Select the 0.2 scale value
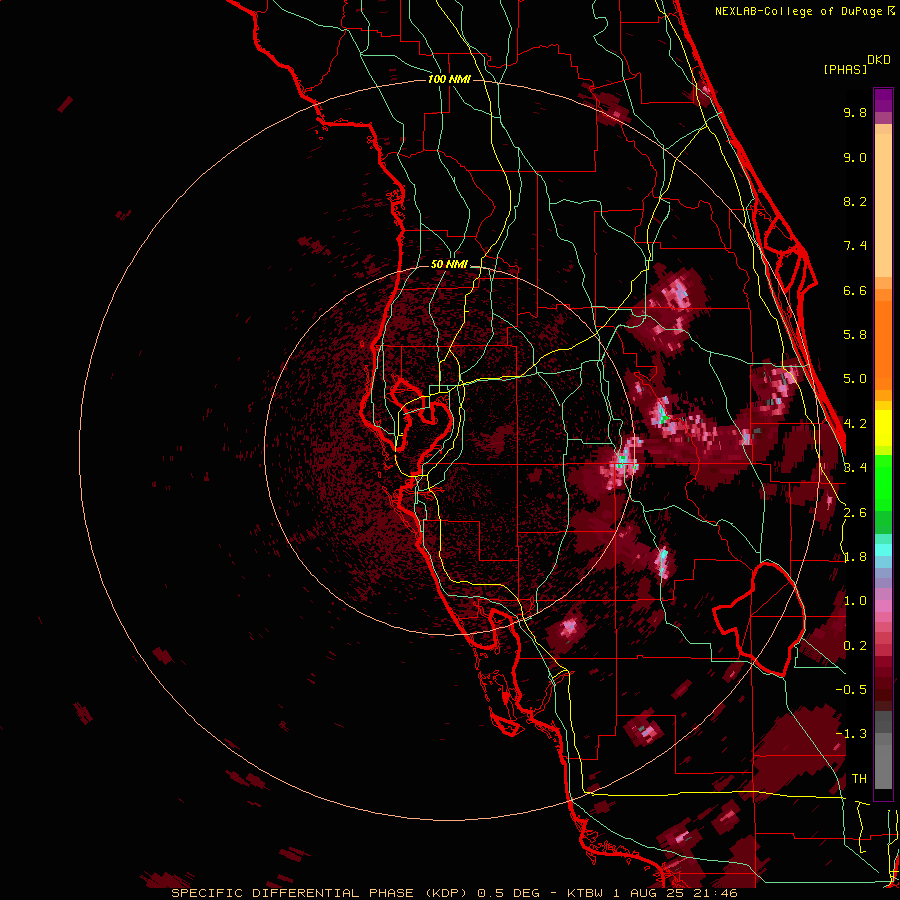Image resolution: width=900 pixels, height=900 pixels. click(x=855, y=646)
